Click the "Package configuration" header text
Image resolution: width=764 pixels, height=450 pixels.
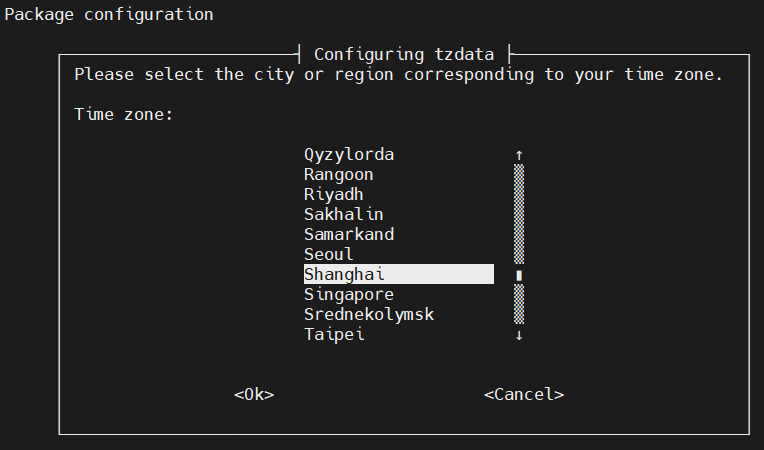109,15
